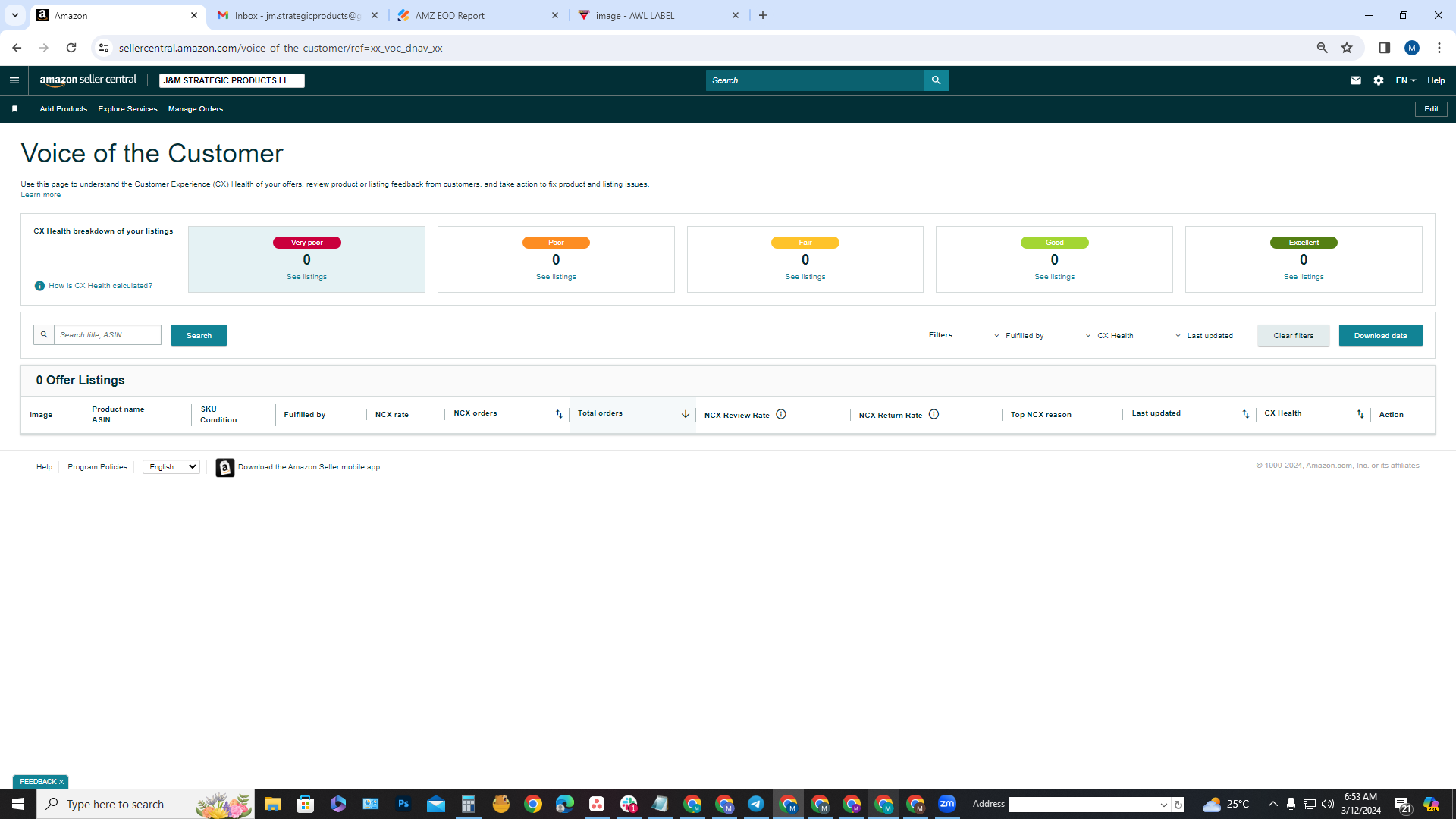Open How is CX Health calculated link

coord(100,286)
